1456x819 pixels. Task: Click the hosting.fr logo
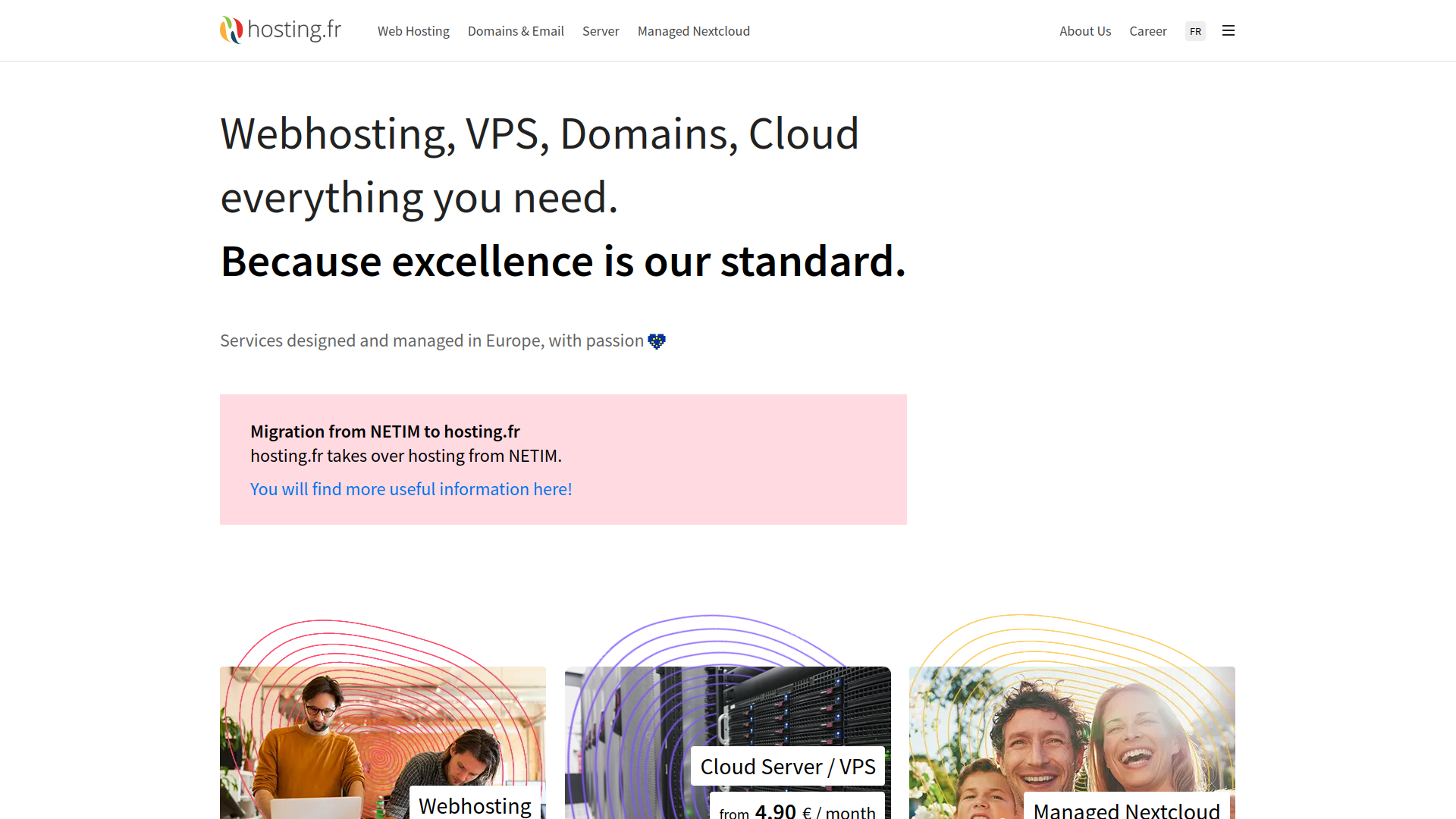(x=280, y=30)
